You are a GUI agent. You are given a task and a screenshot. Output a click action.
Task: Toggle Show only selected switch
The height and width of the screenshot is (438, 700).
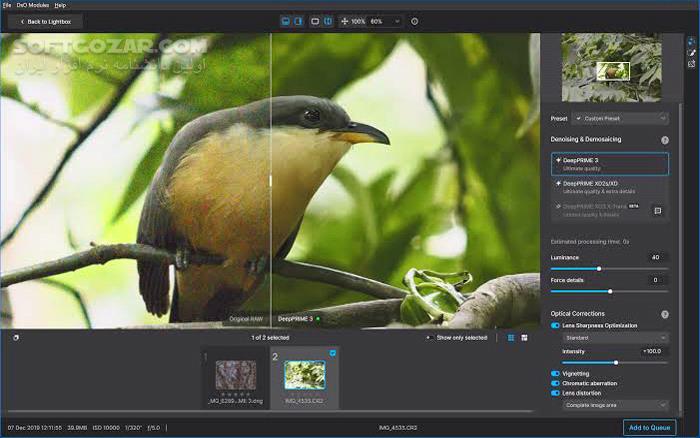(428, 338)
